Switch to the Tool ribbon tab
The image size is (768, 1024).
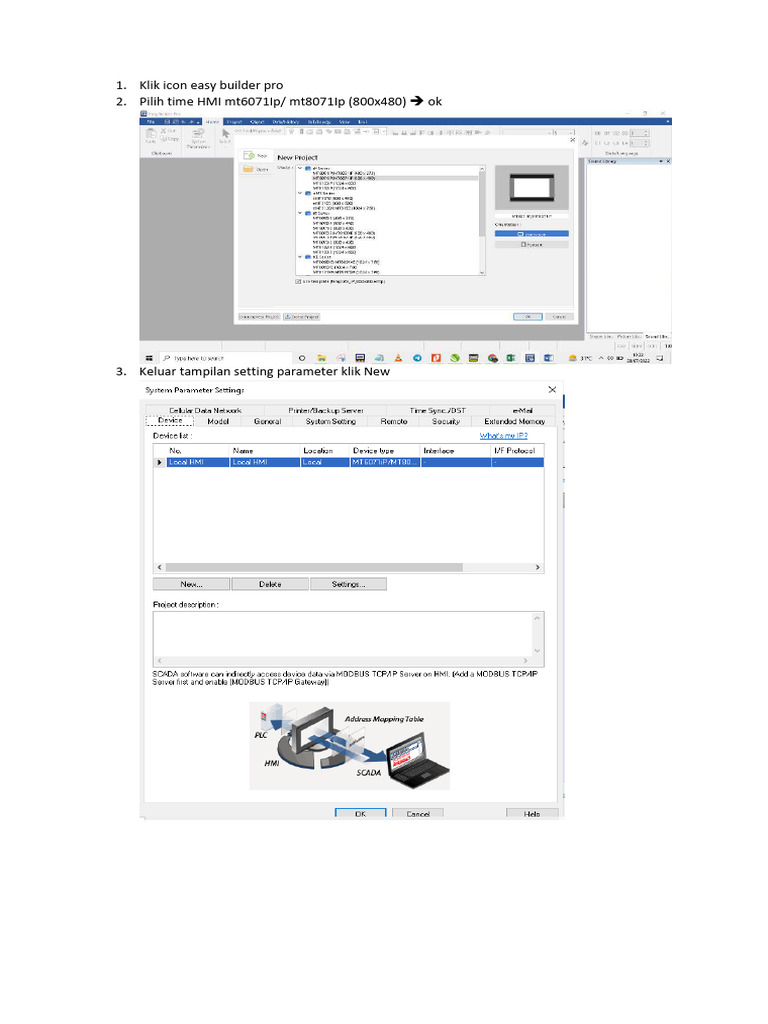(362, 121)
